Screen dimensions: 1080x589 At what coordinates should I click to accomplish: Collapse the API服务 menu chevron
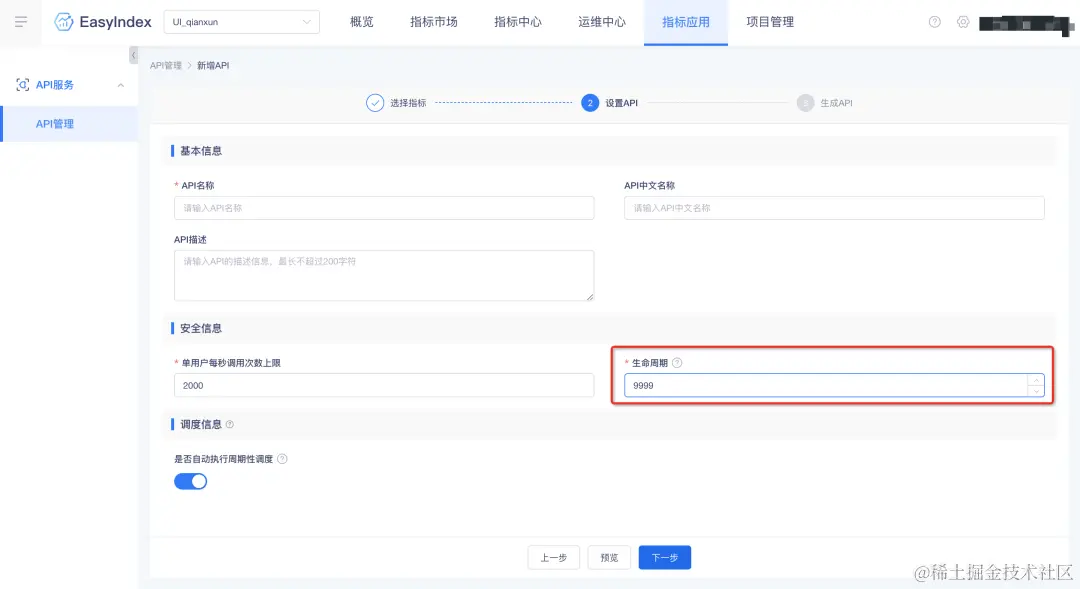click(121, 85)
